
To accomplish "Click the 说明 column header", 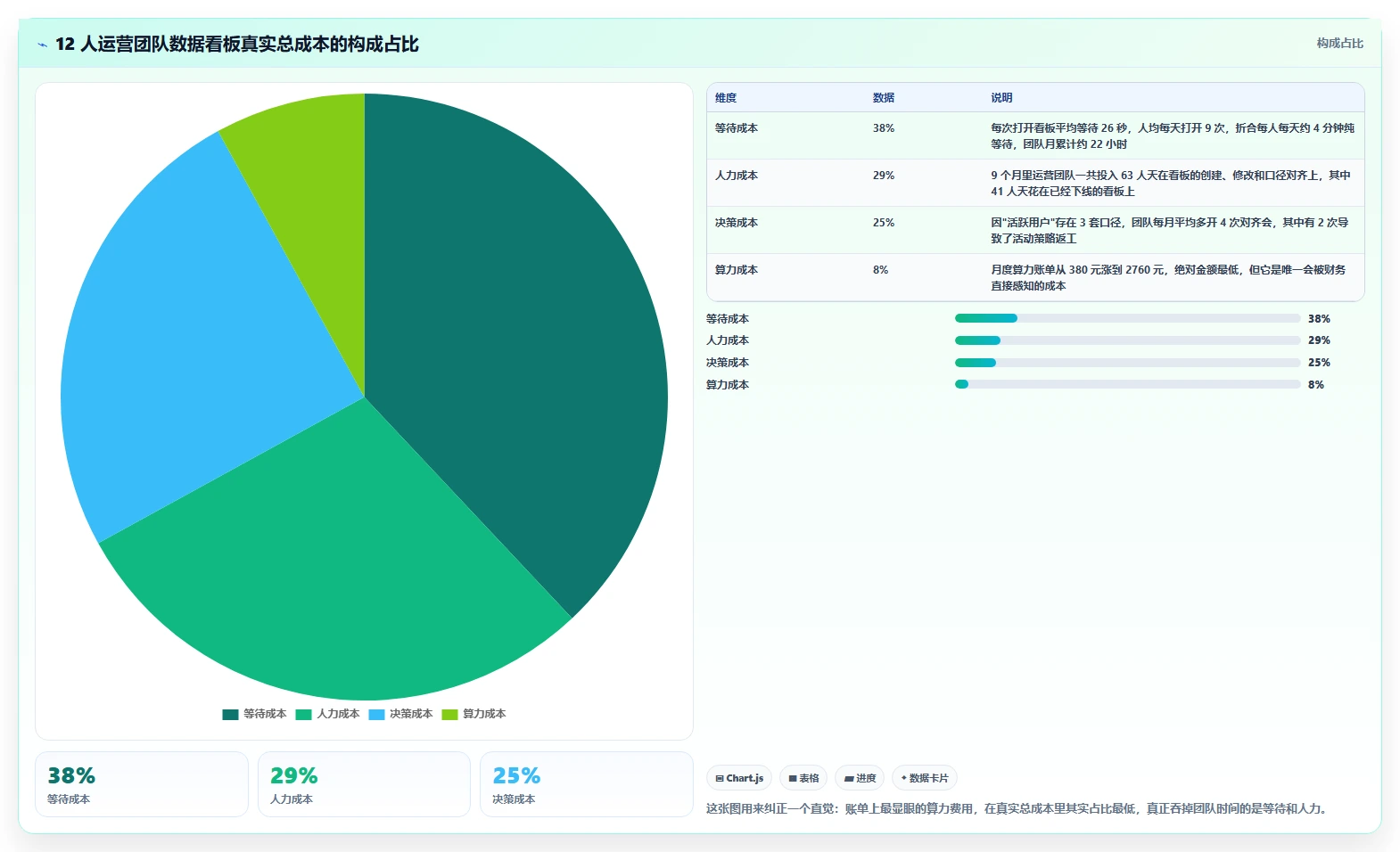I will tap(1001, 98).
